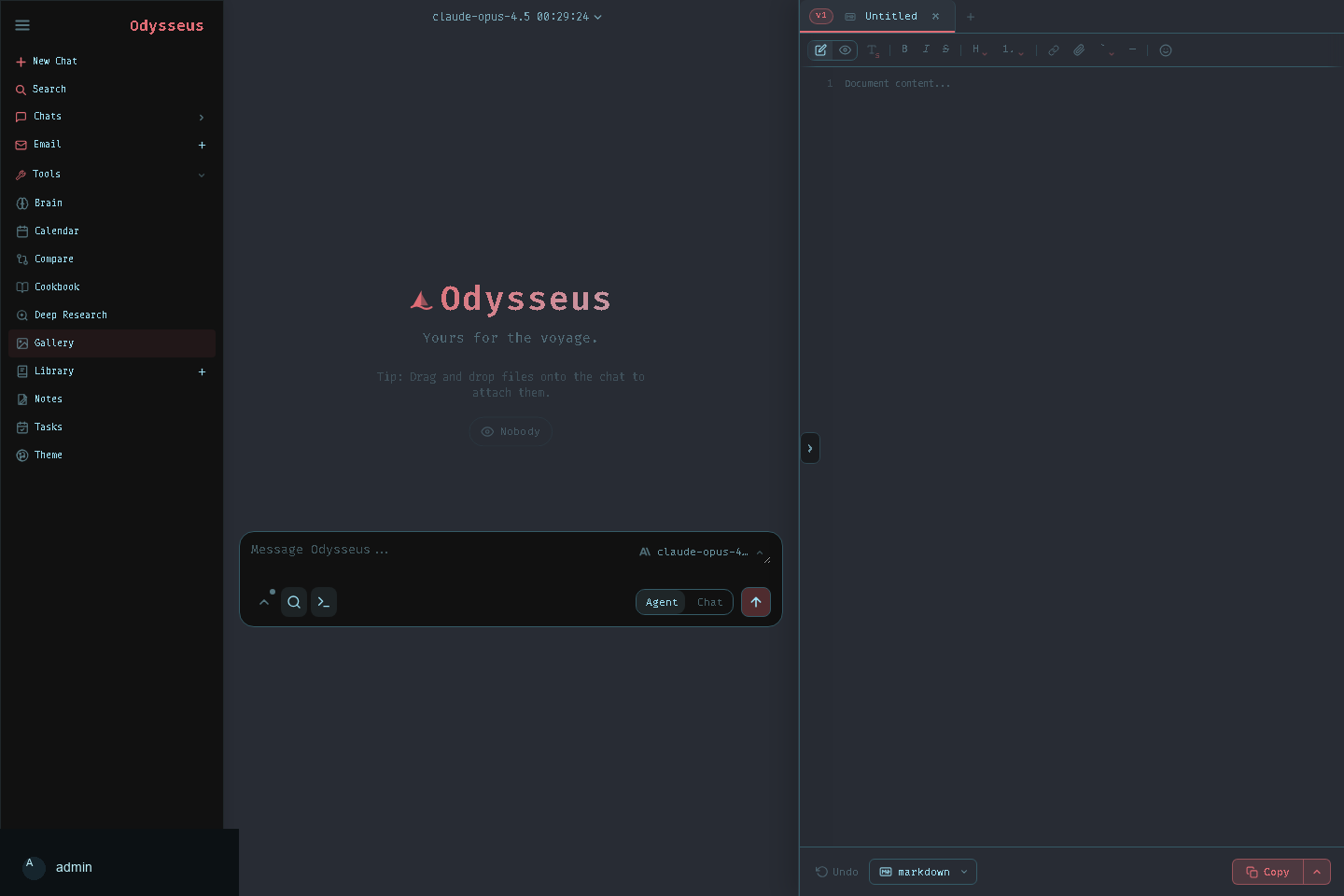
Task: Send the message with arrow button
Action: click(756, 602)
